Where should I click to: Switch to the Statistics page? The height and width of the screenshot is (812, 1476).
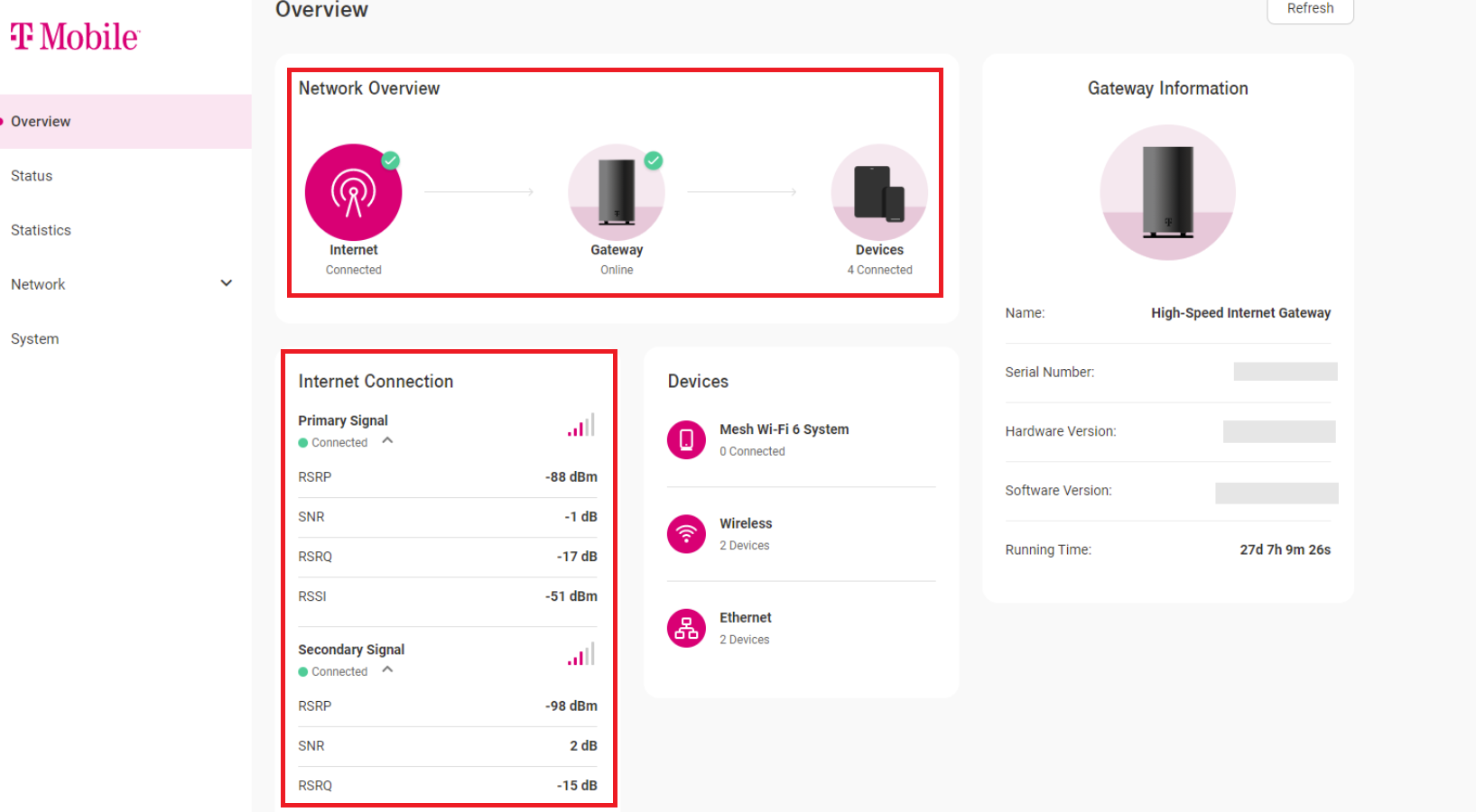pyautogui.click(x=41, y=230)
